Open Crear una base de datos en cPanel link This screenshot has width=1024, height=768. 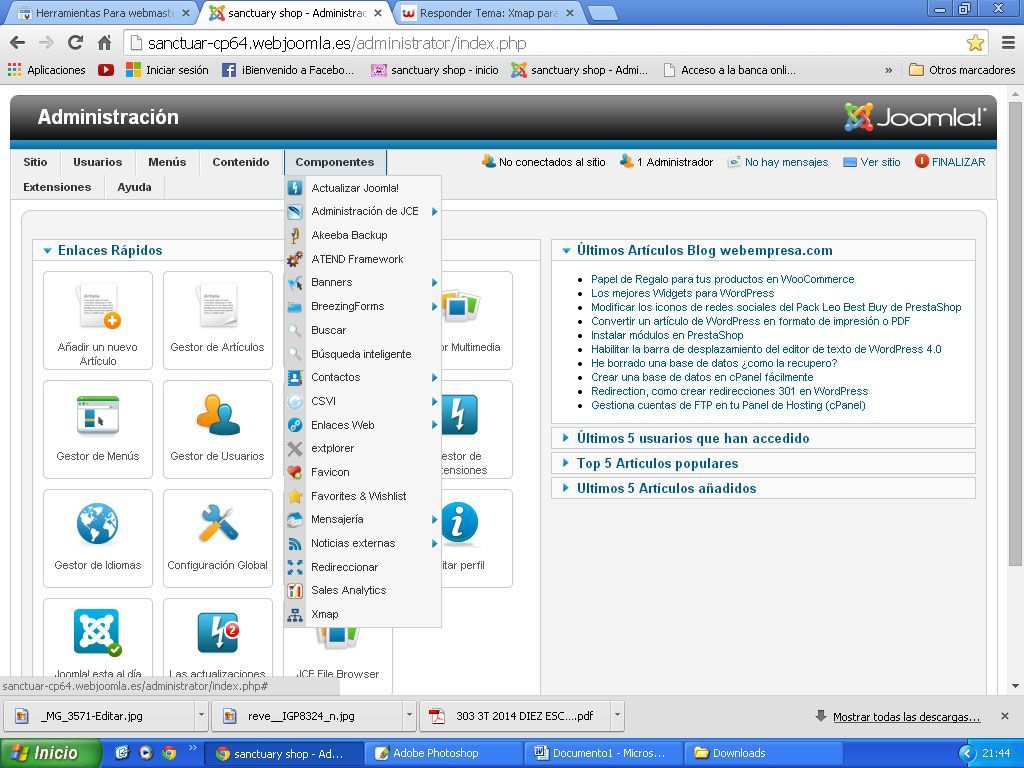pyautogui.click(x=702, y=377)
